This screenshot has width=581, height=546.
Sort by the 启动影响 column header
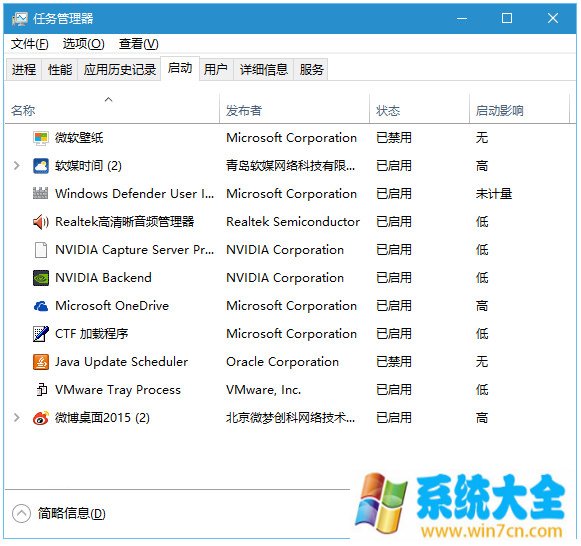point(519,110)
